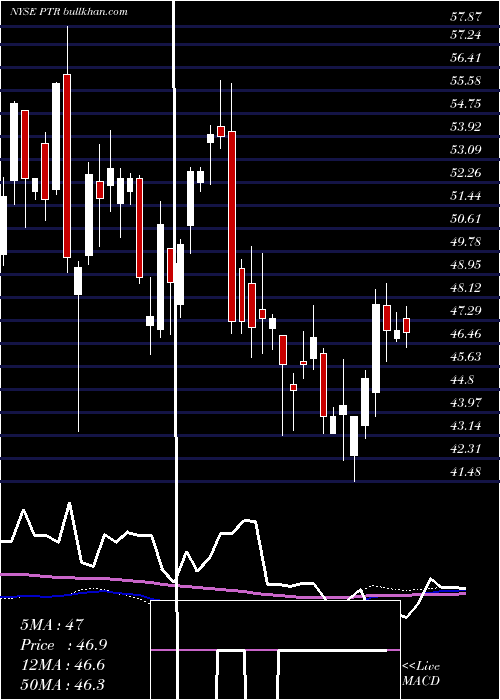Click the 54.75 price axis label
The image size is (500, 700).
coord(466,104)
